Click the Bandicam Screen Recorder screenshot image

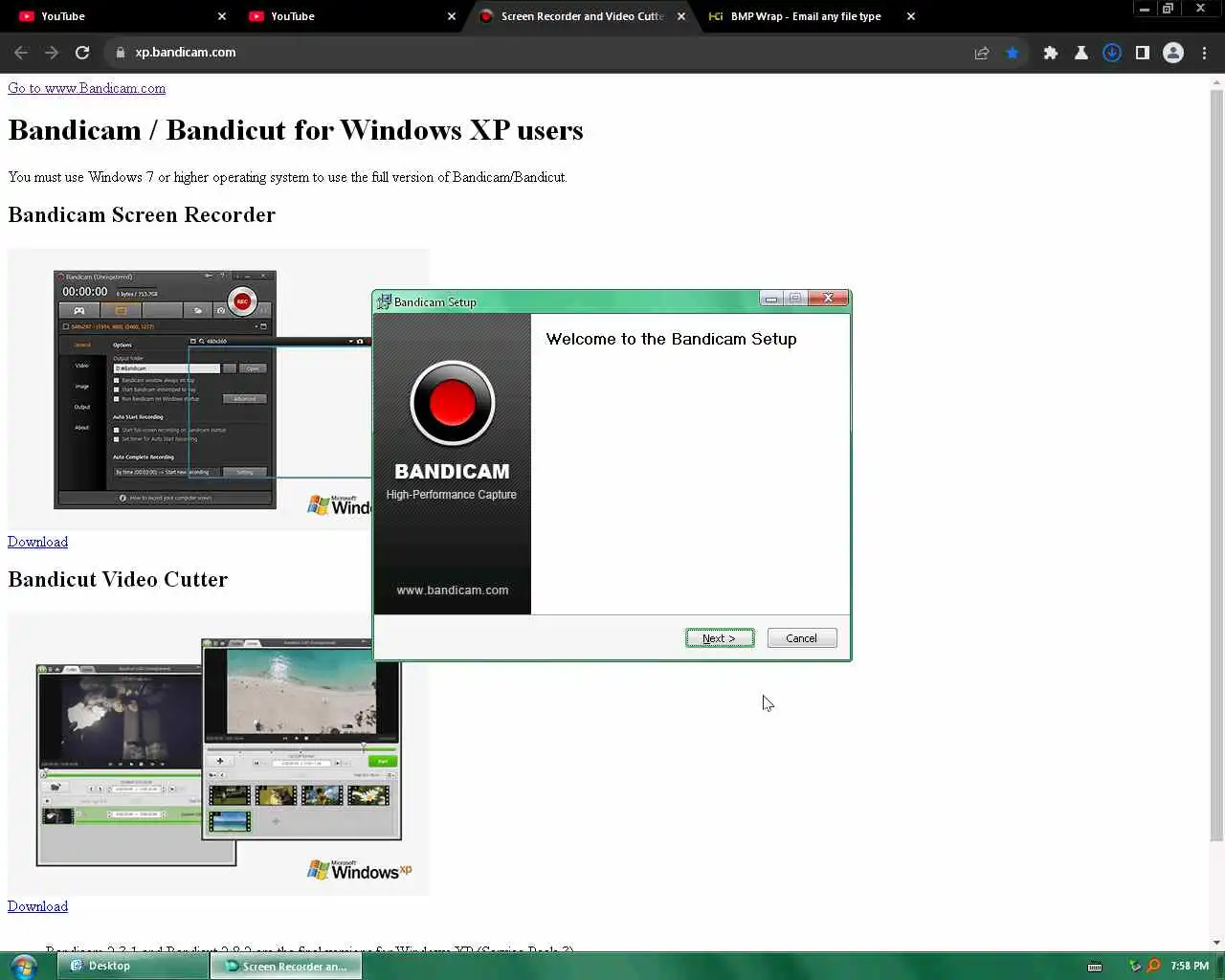click(218, 390)
